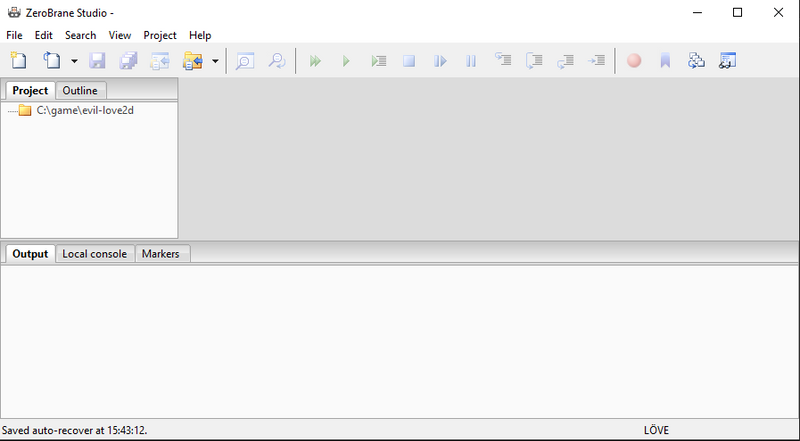Click the New file toolbar icon
Image resolution: width=800 pixels, height=441 pixels.
click(17, 61)
